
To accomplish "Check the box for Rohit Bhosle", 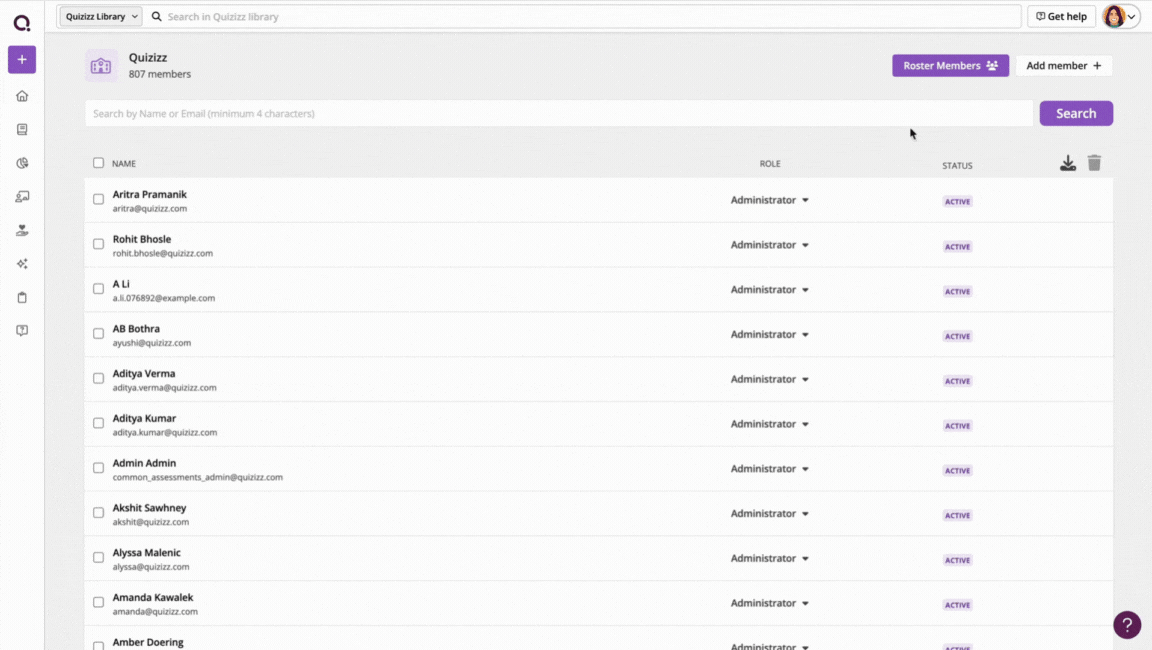I will [98, 244].
